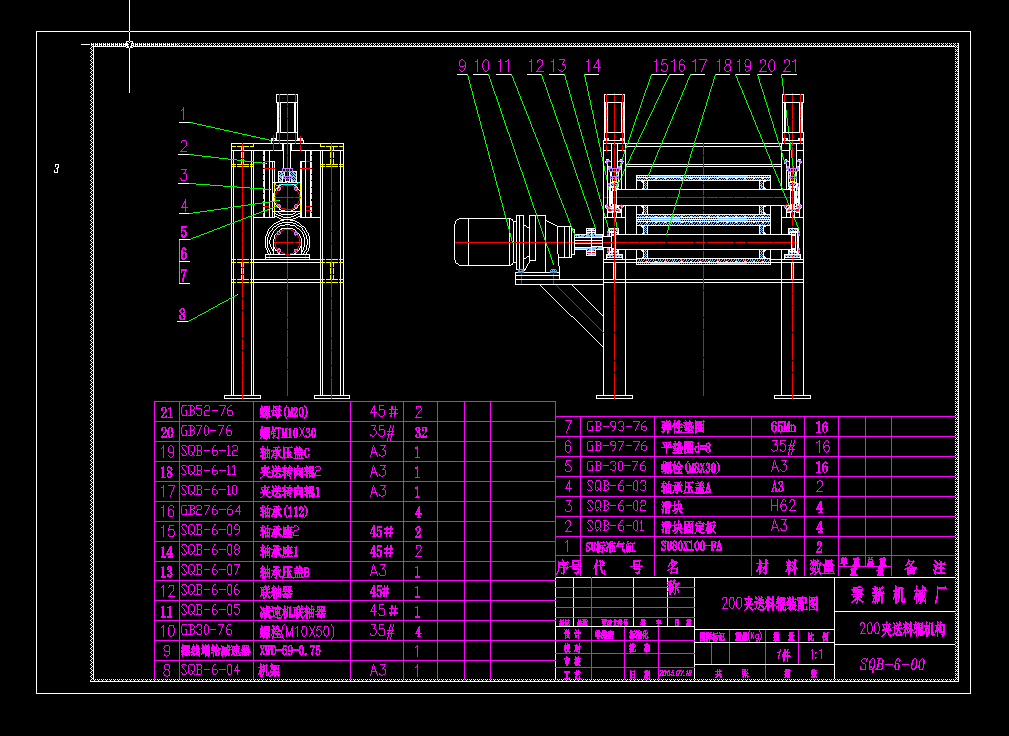Pick balloon number 14 above side view
The image size is (1009, 736).
pyautogui.click(x=593, y=66)
